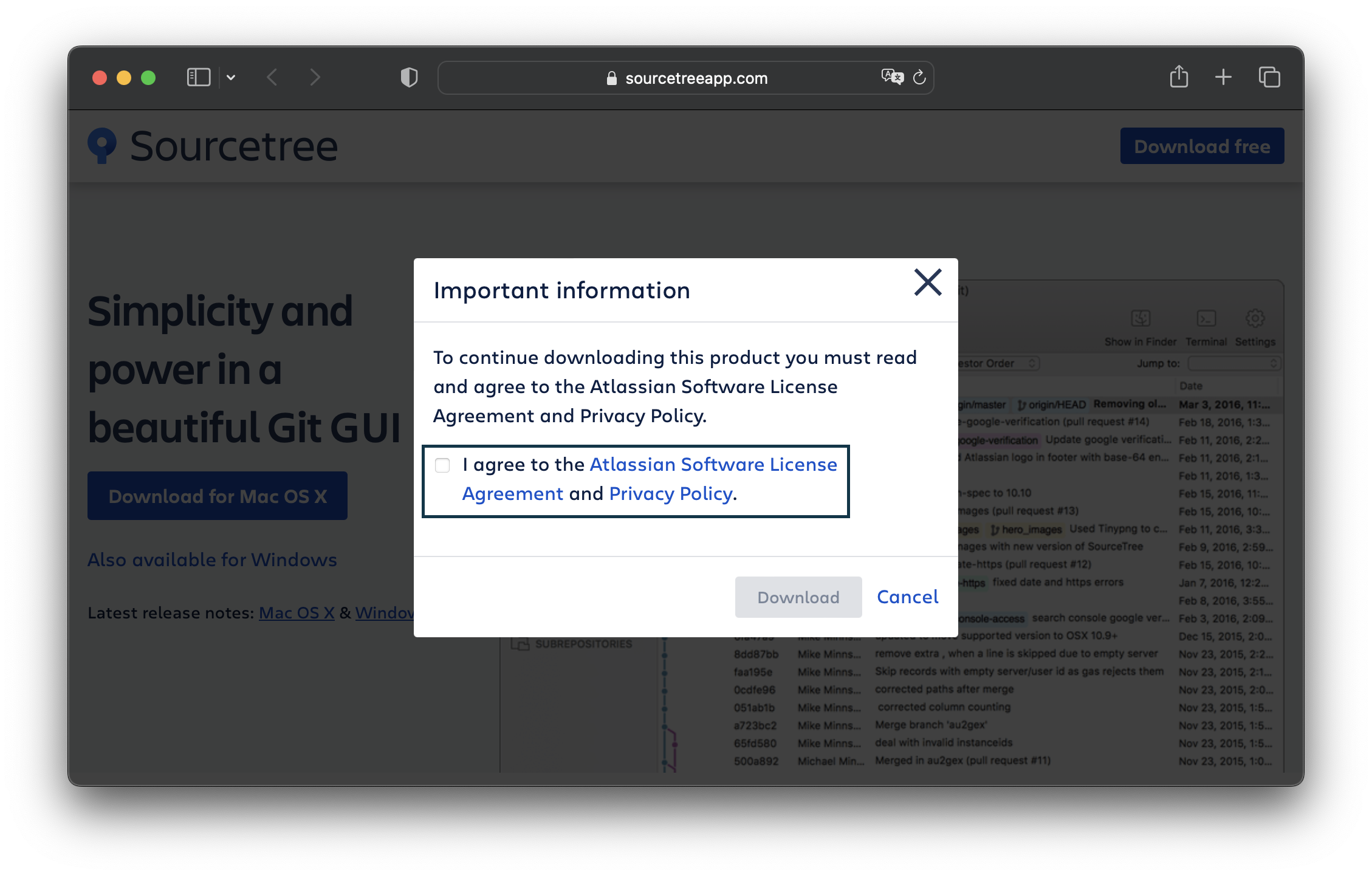The image size is (1372, 876).
Task: Reload the page with the refresh icon
Action: 919,77
